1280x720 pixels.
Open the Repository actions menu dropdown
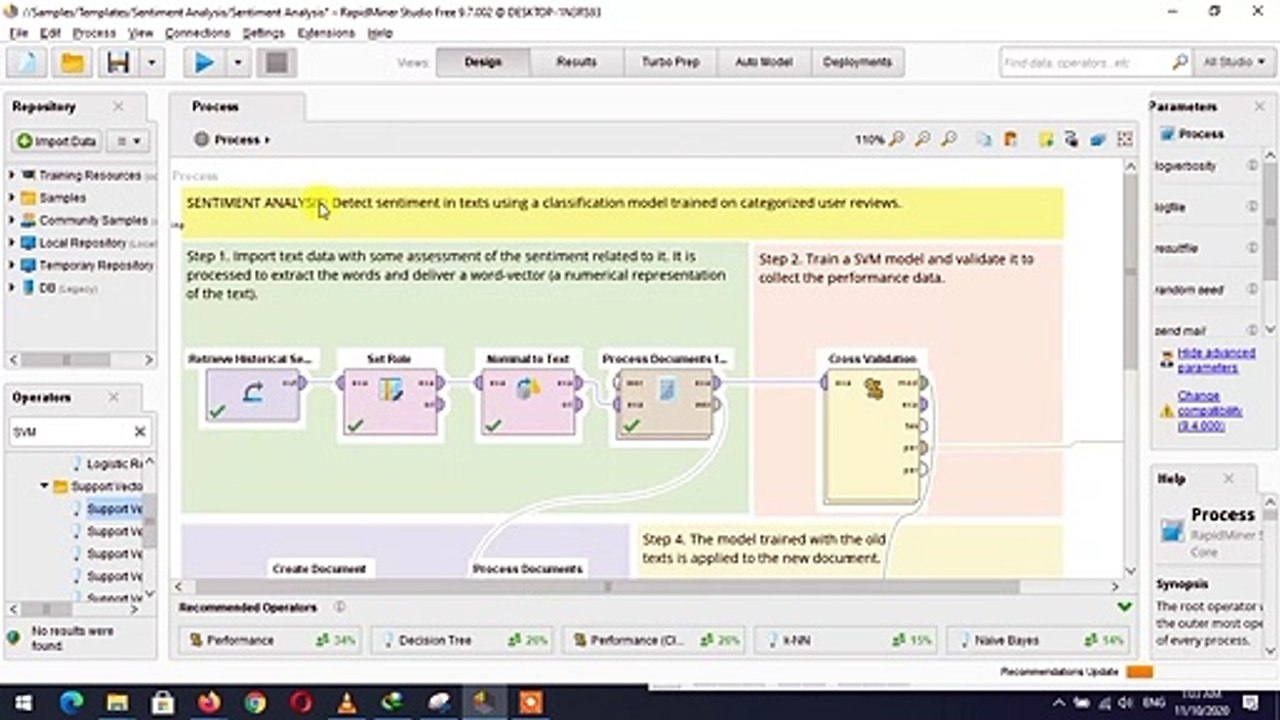(x=128, y=141)
